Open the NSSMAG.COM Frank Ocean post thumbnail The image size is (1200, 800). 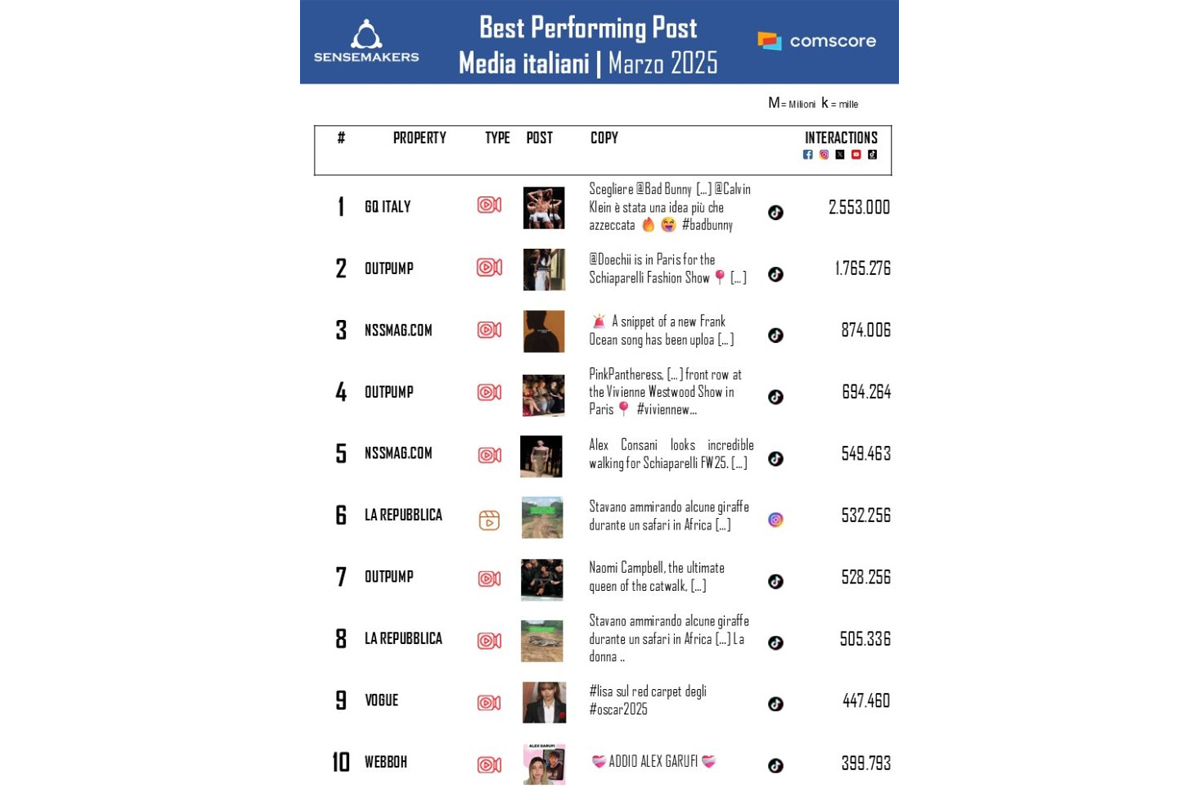click(x=543, y=331)
